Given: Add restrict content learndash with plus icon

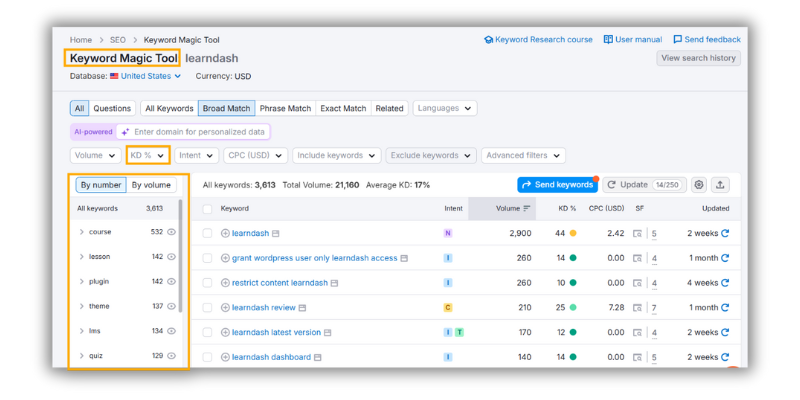Looking at the screenshot, I should (x=225, y=283).
